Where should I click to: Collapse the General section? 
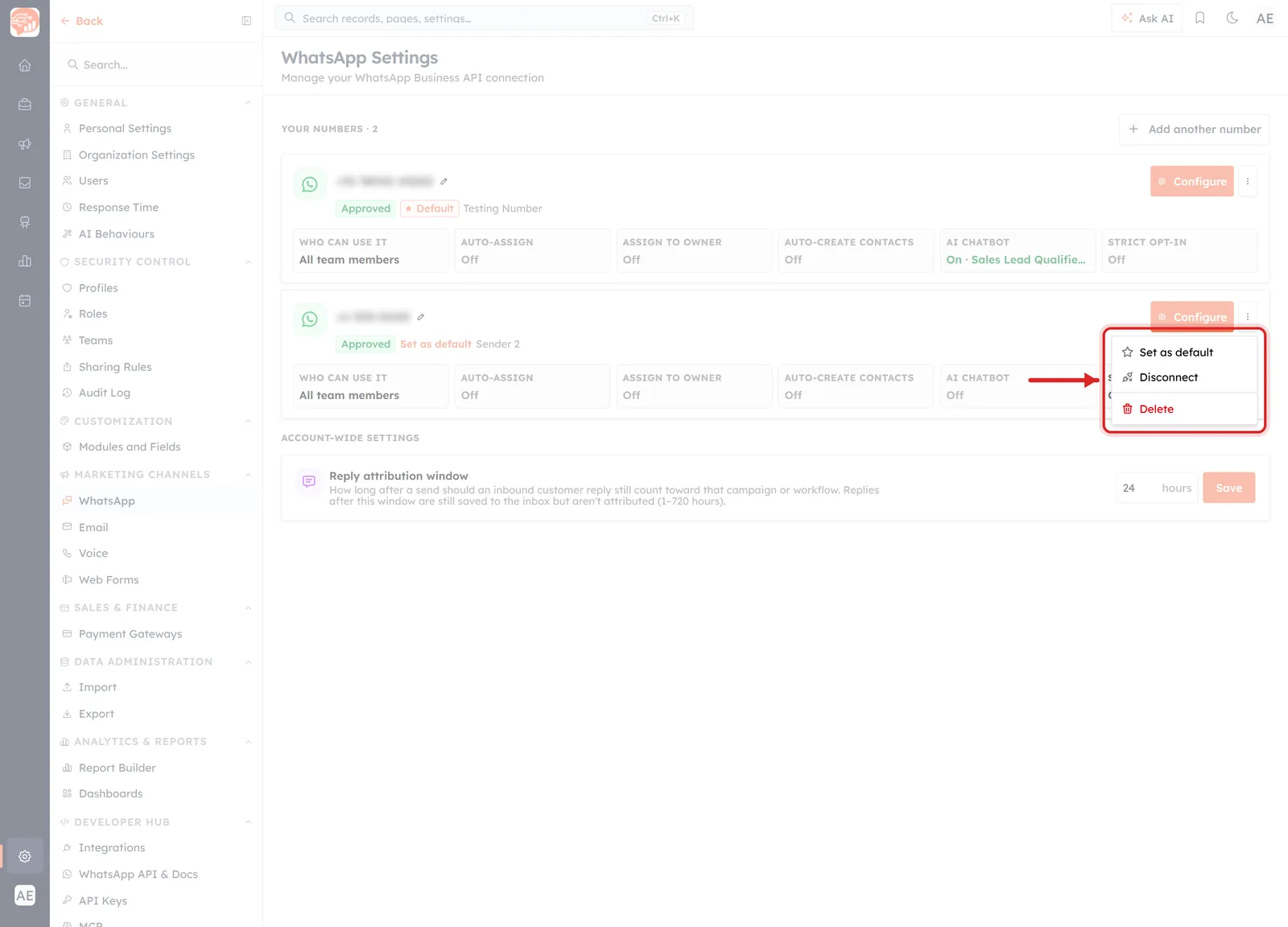click(248, 103)
